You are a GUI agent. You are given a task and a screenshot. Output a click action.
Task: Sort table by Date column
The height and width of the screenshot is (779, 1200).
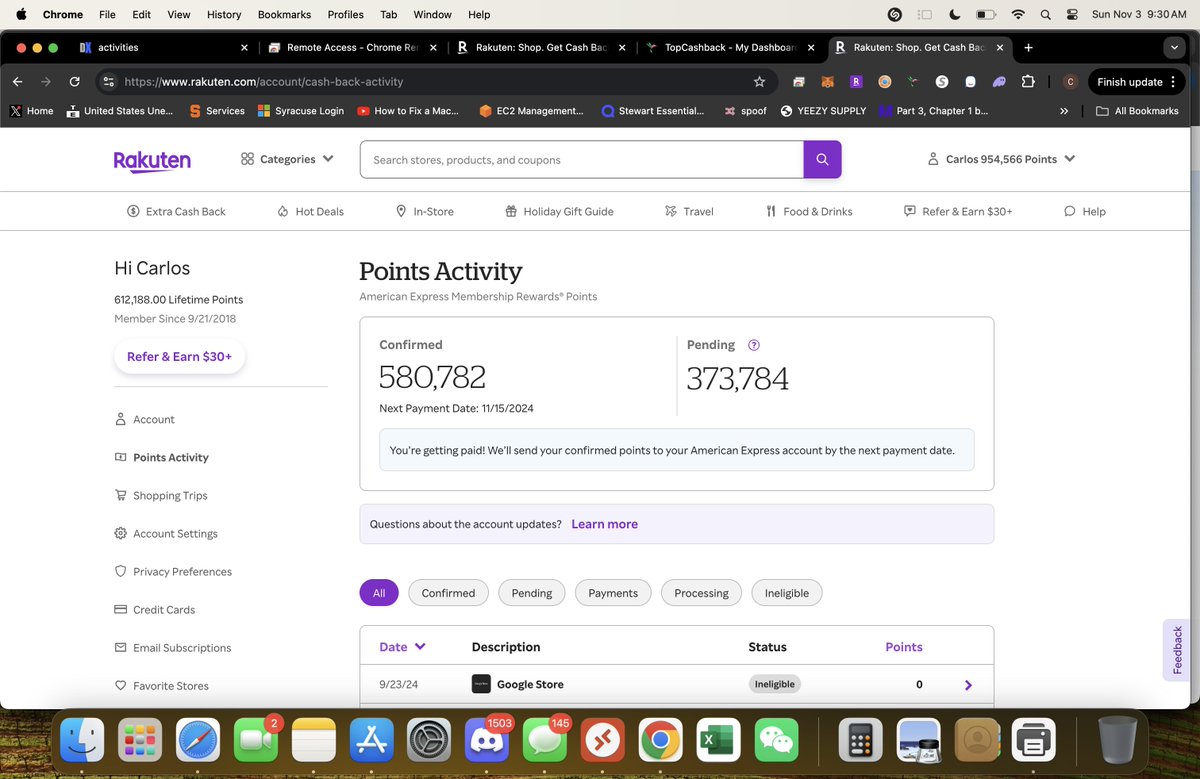click(x=402, y=647)
